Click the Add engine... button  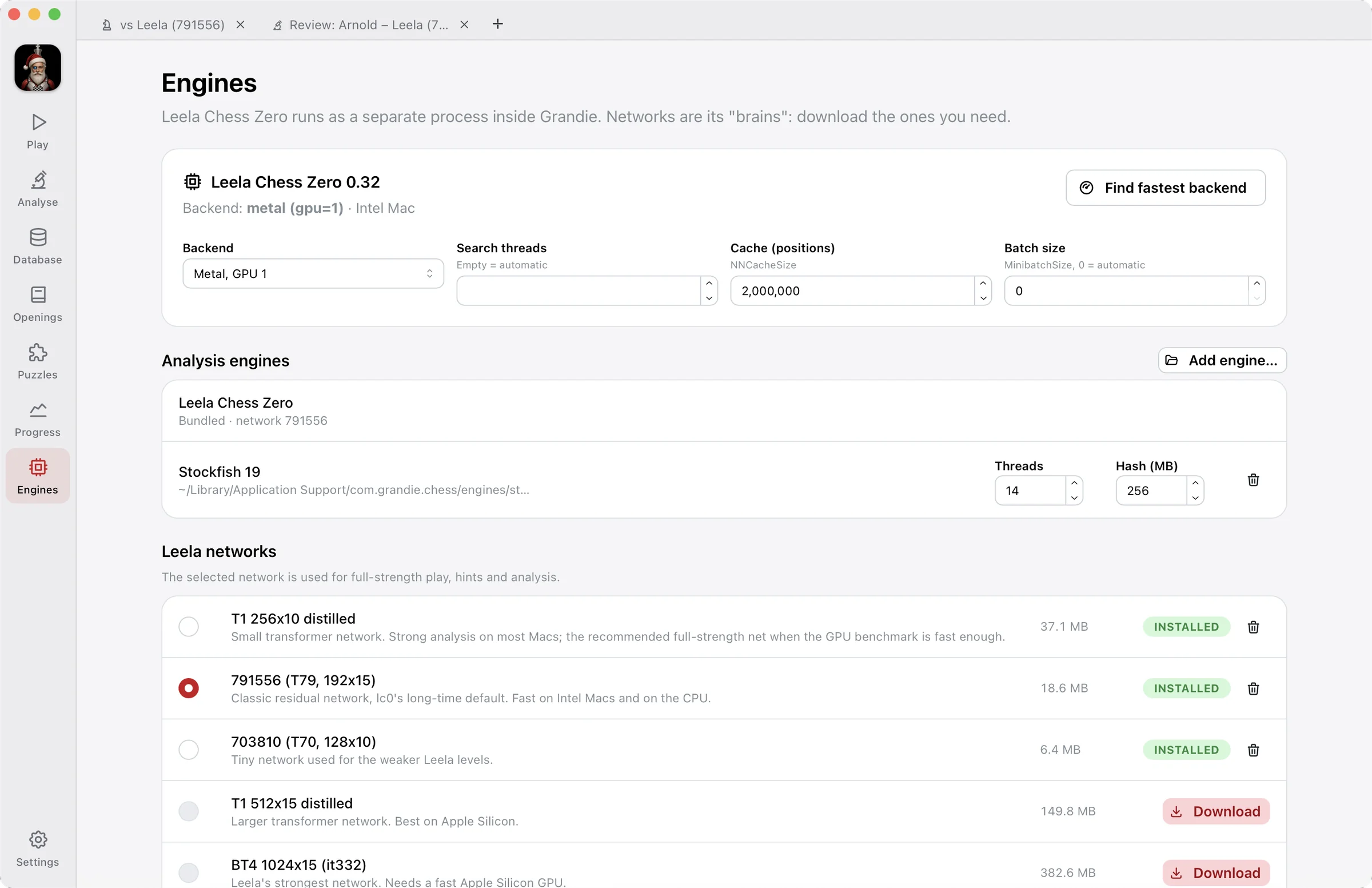[1222, 360]
